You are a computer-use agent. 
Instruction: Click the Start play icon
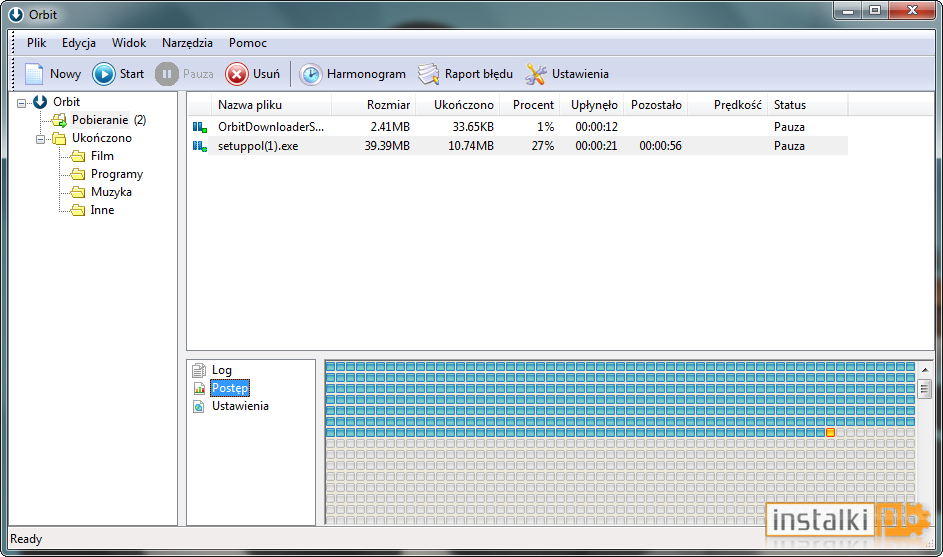(x=103, y=74)
